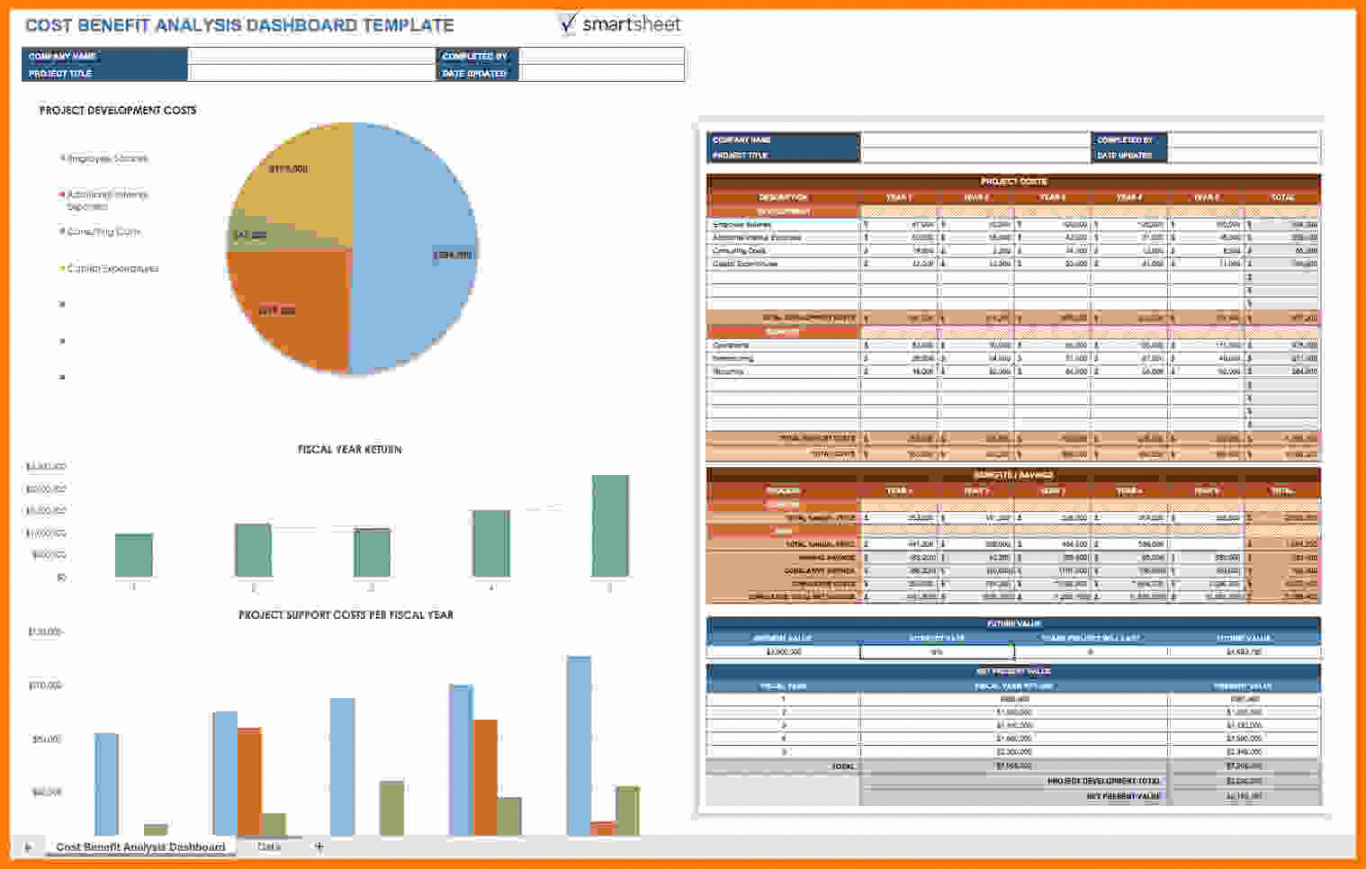Click the sheet navigation arrow at bottom left

tap(28, 848)
